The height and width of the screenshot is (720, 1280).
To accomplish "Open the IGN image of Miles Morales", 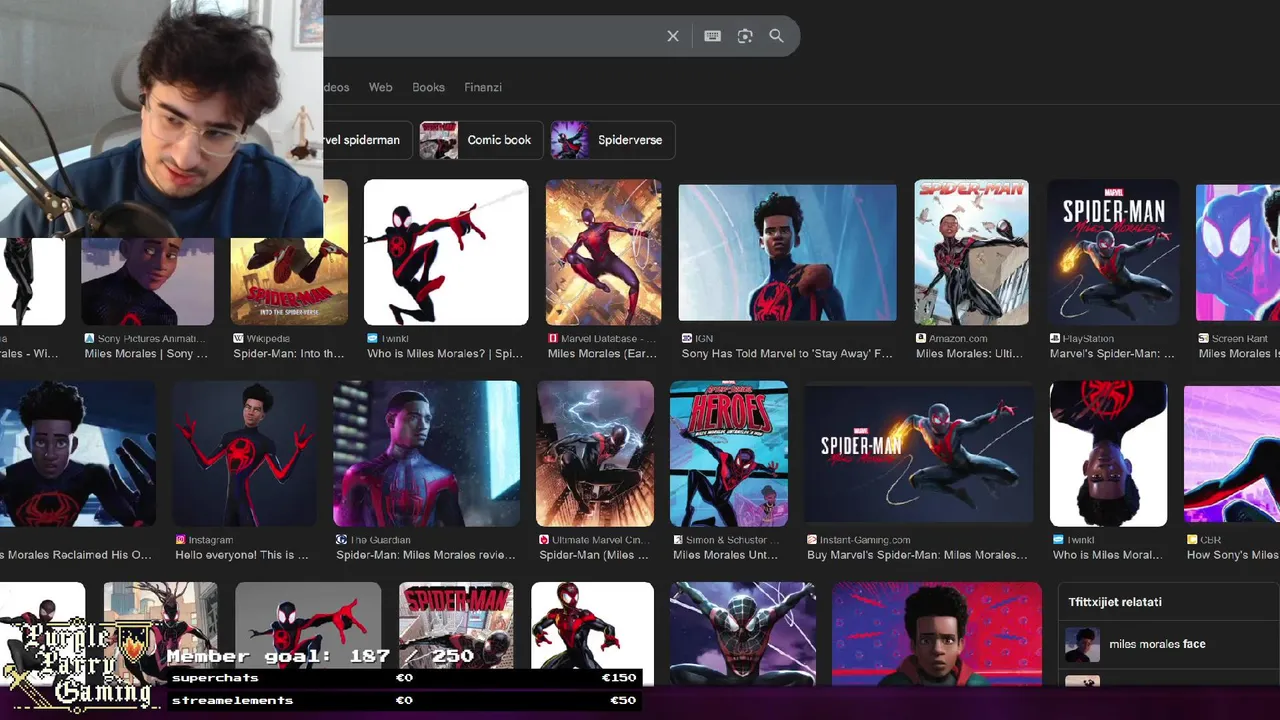I will [788, 252].
